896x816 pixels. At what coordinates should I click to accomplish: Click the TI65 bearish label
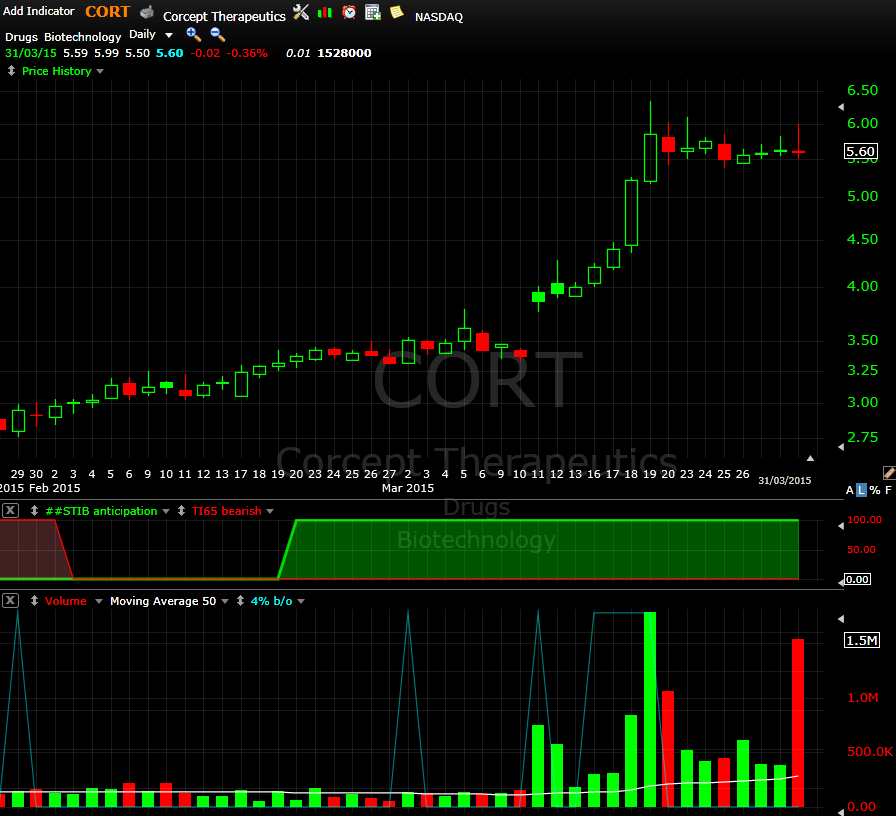click(227, 511)
